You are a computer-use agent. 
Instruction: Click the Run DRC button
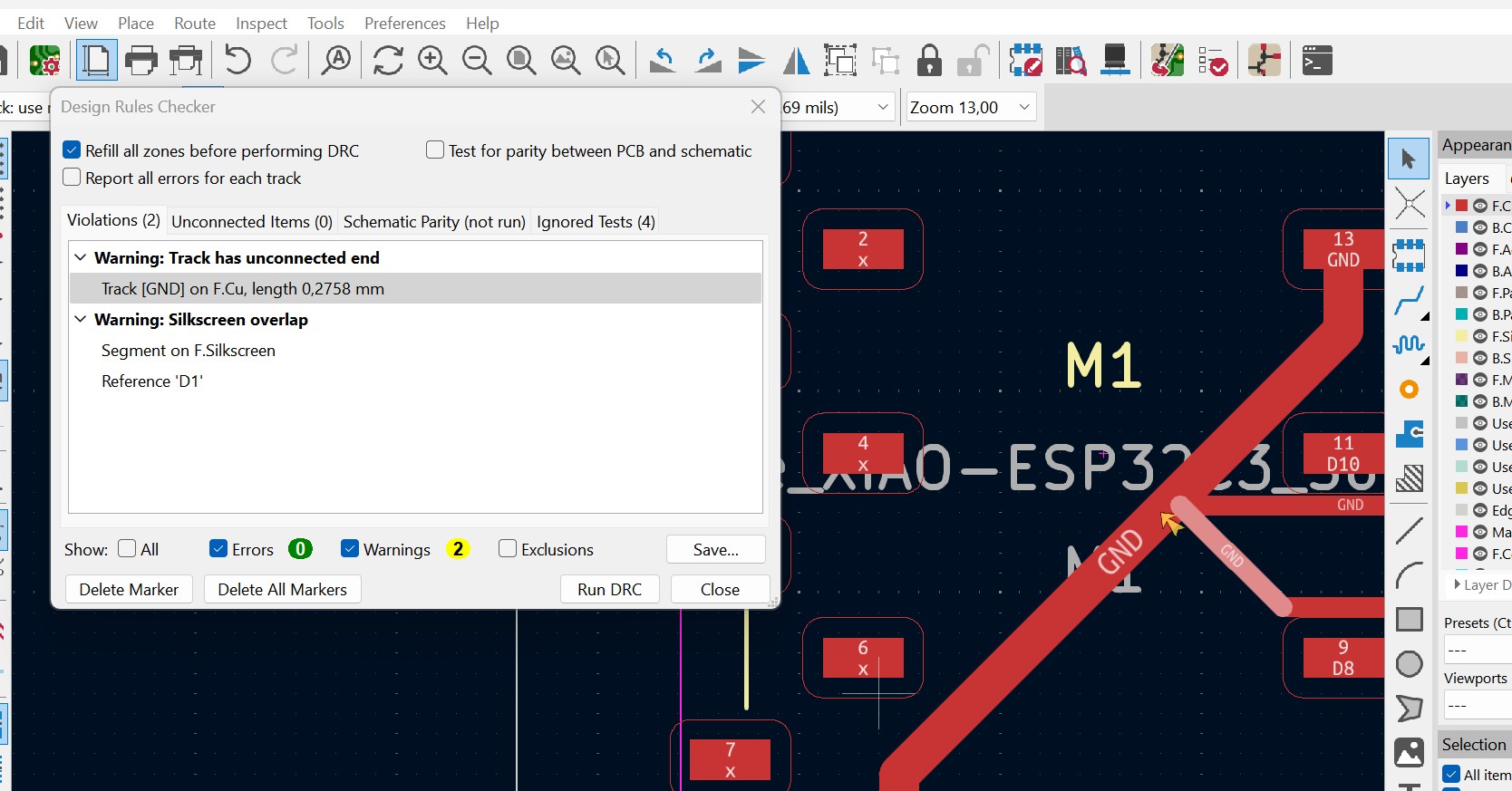coord(610,589)
